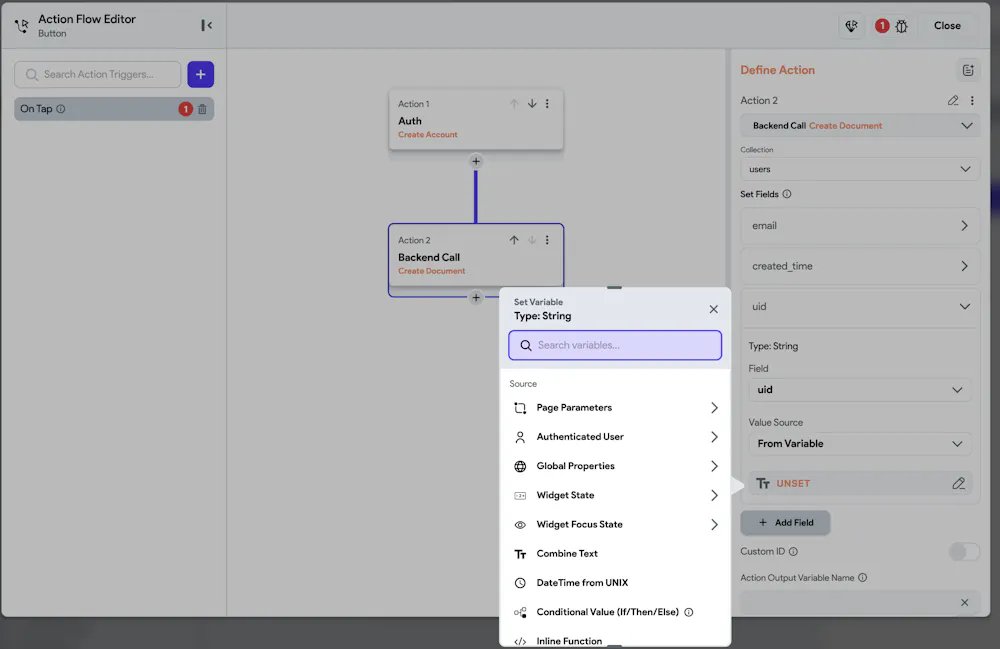1000x649 pixels.
Task: Click the Close button in header
Action: click(946, 26)
